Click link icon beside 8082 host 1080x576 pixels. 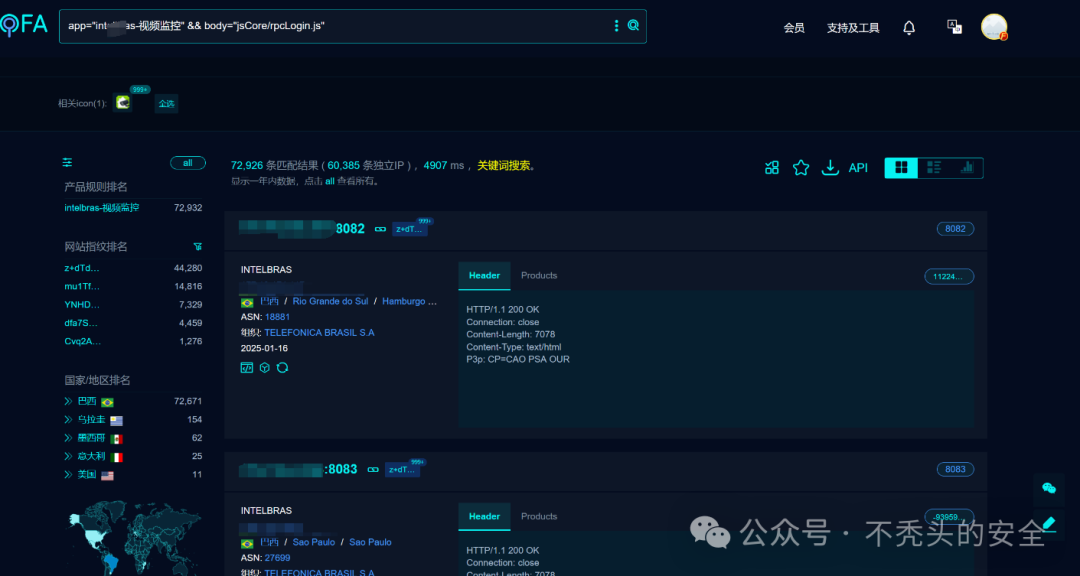[380, 229]
